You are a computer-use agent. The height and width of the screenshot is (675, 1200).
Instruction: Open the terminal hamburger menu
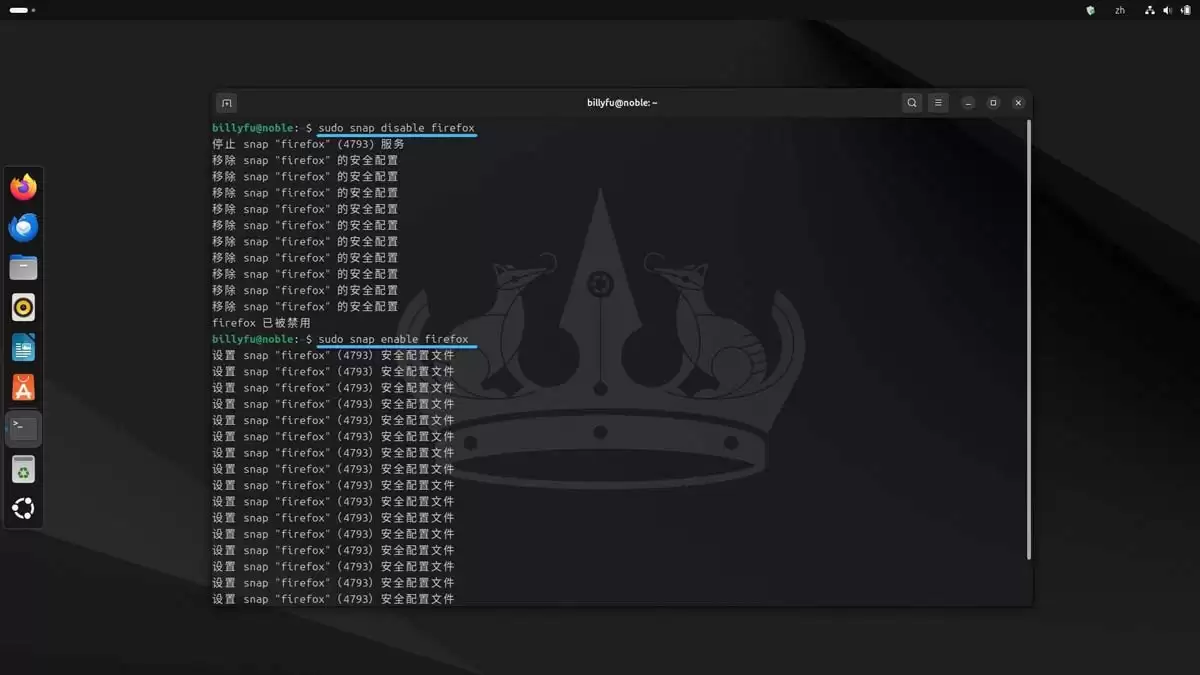click(x=938, y=102)
